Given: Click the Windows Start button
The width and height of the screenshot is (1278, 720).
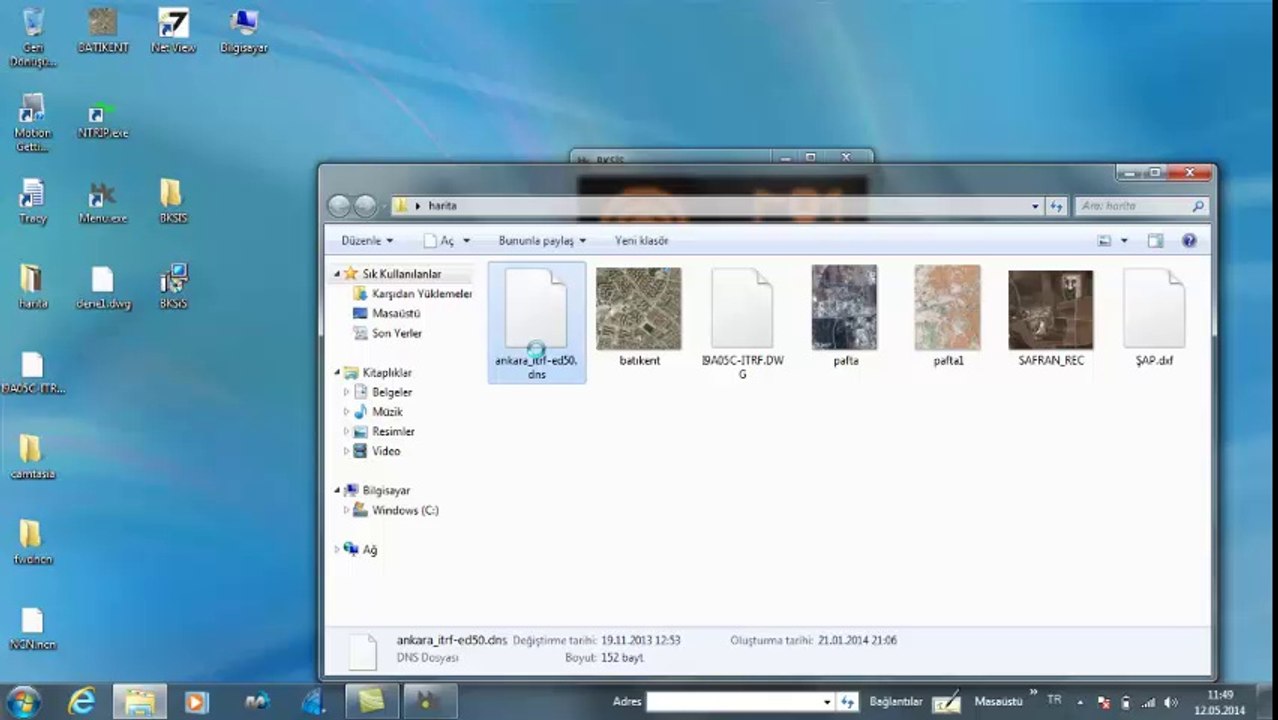Looking at the screenshot, I should [x=24, y=701].
